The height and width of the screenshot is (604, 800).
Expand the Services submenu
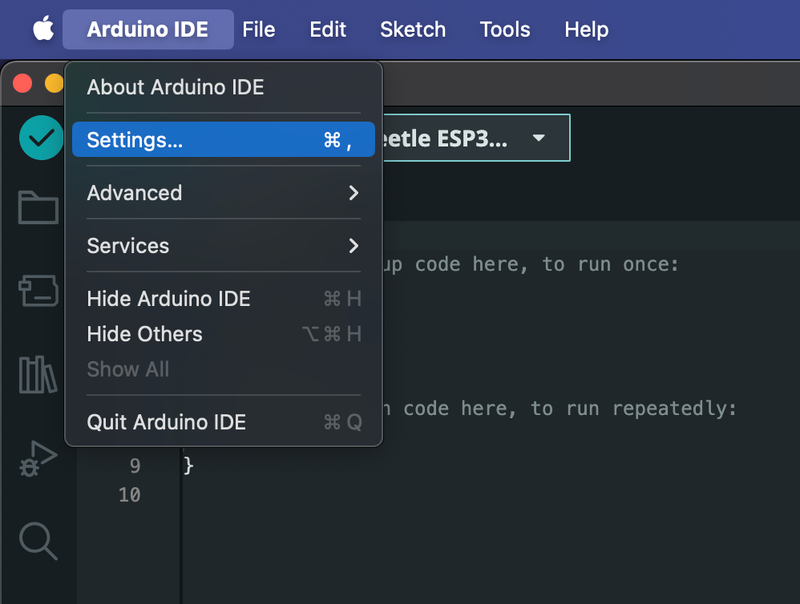pos(223,246)
